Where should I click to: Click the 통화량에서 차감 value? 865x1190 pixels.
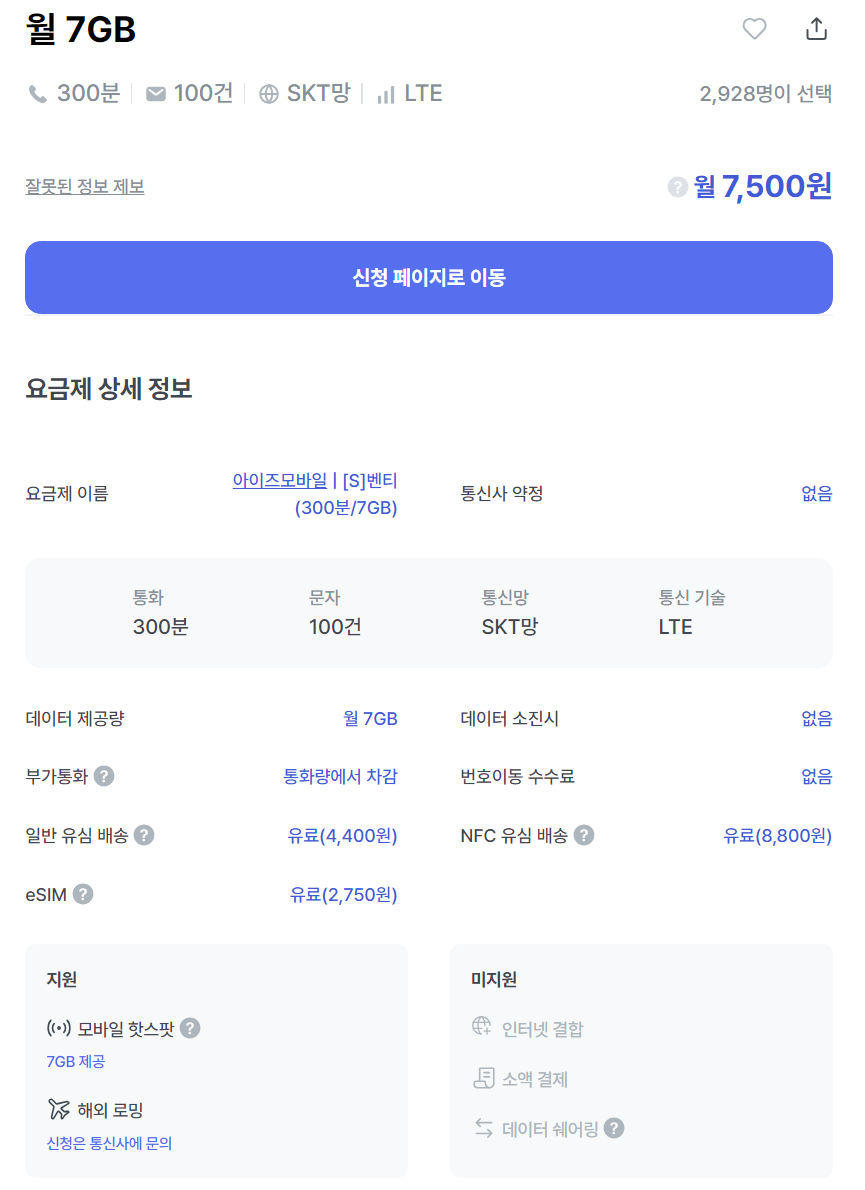(x=341, y=776)
